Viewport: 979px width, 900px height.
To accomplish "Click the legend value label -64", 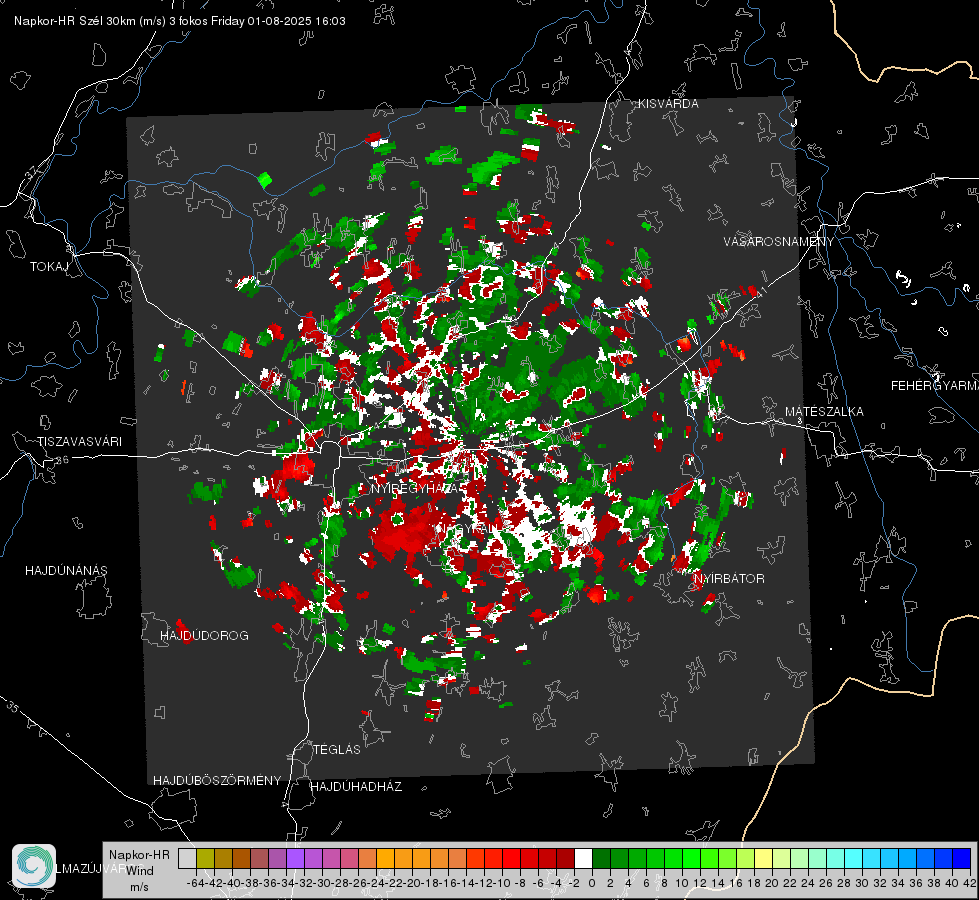I will pyautogui.click(x=195, y=883).
